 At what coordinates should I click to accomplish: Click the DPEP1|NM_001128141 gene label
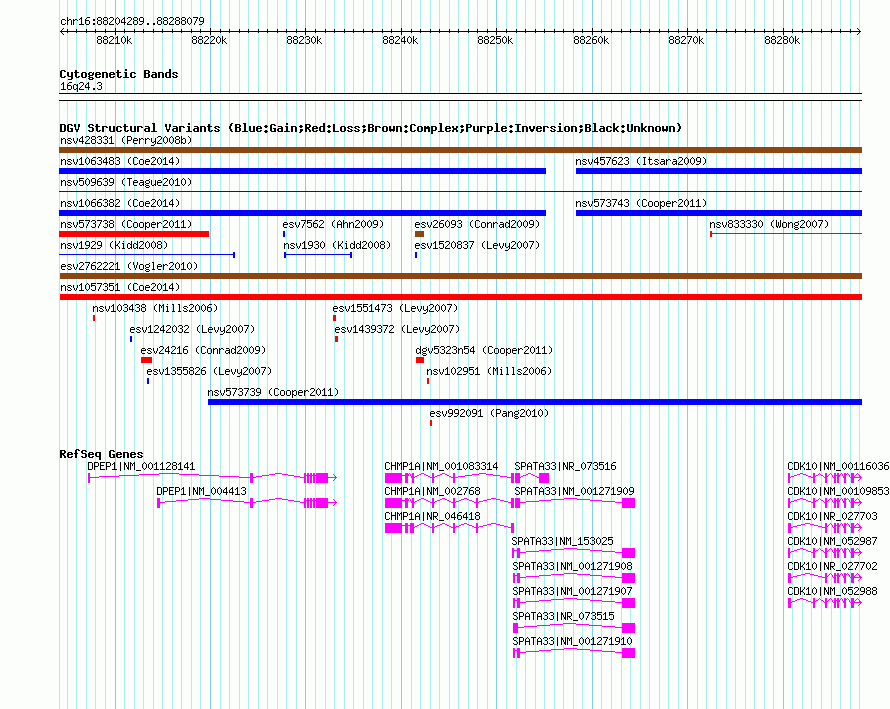141,466
